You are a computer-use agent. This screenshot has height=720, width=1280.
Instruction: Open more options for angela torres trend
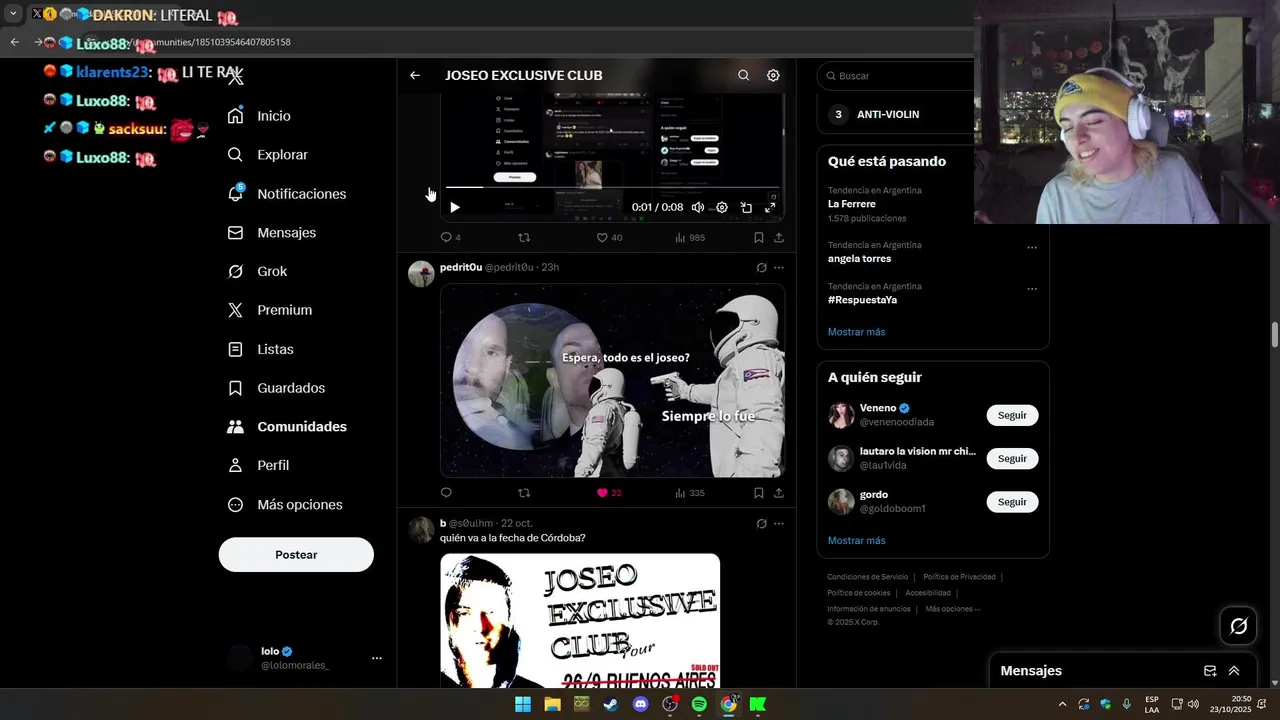coord(1032,248)
